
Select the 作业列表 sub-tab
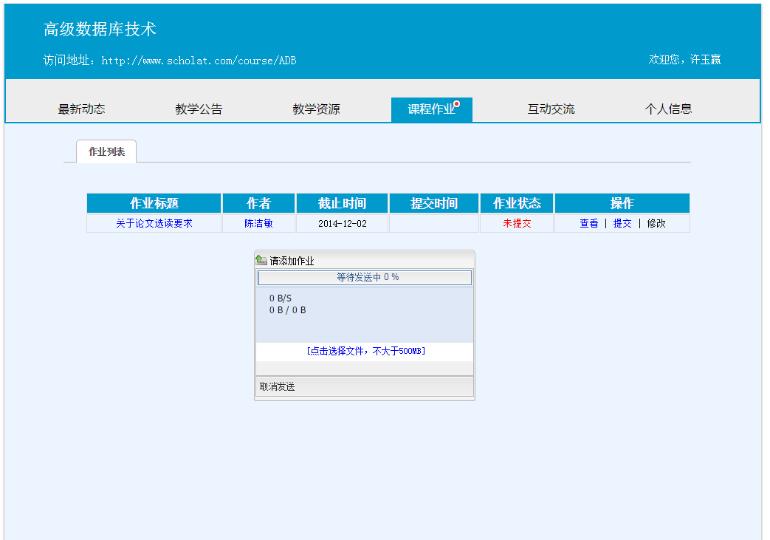tap(107, 152)
